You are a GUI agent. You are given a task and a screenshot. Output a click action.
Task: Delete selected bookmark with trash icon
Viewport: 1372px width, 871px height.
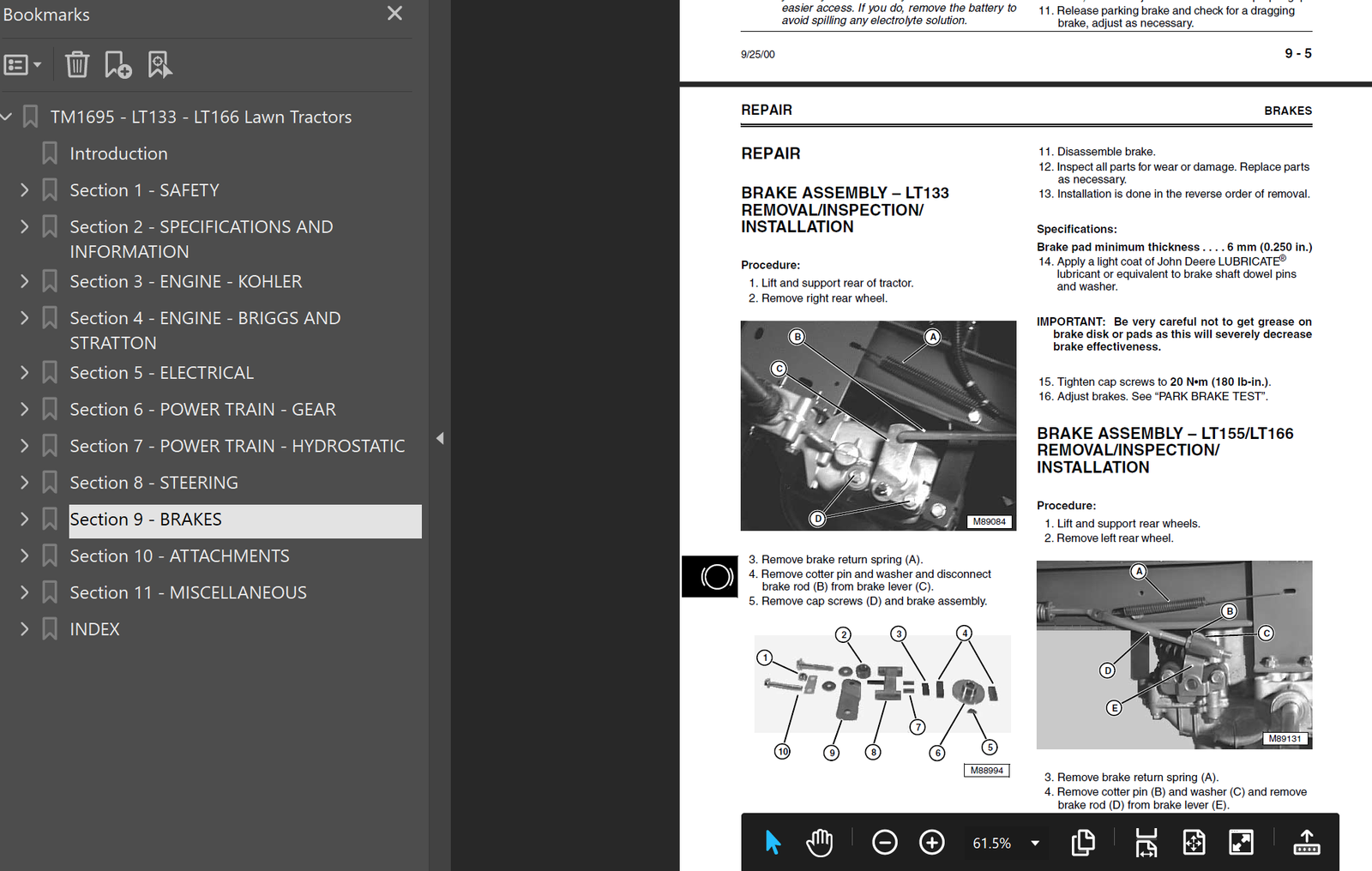click(77, 64)
